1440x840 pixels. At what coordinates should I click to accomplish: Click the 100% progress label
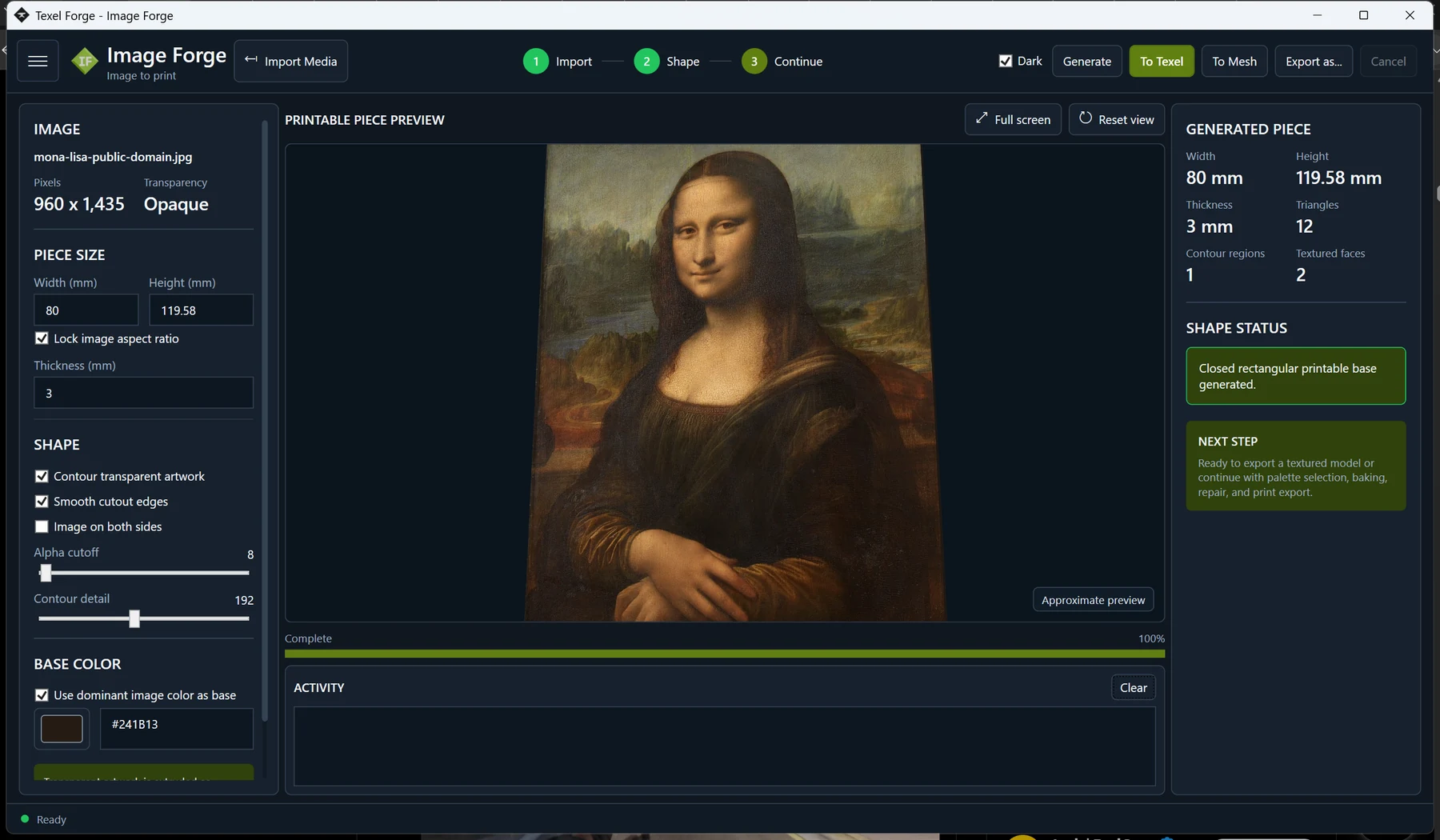pyautogui.click(x=1151, y=638)
